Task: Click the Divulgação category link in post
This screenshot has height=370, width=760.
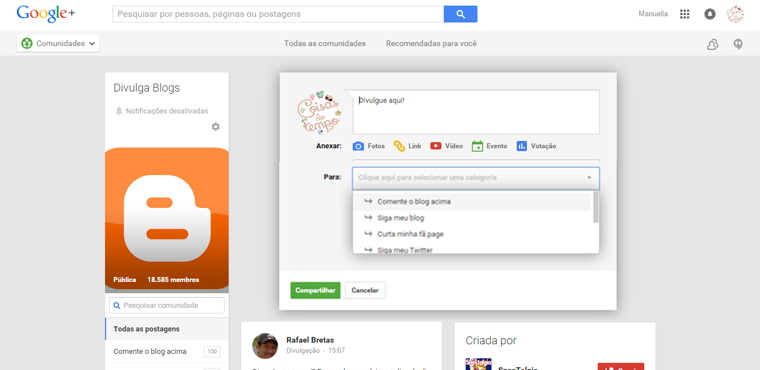Action: pyautogui.click(x=303, y=350)
